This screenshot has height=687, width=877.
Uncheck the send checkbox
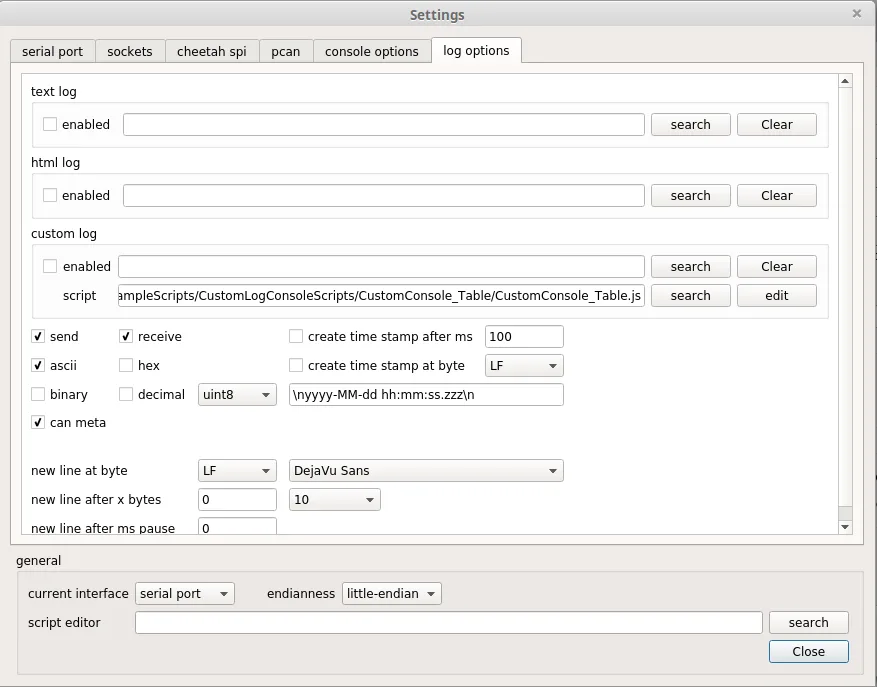(x=37, y=336)
